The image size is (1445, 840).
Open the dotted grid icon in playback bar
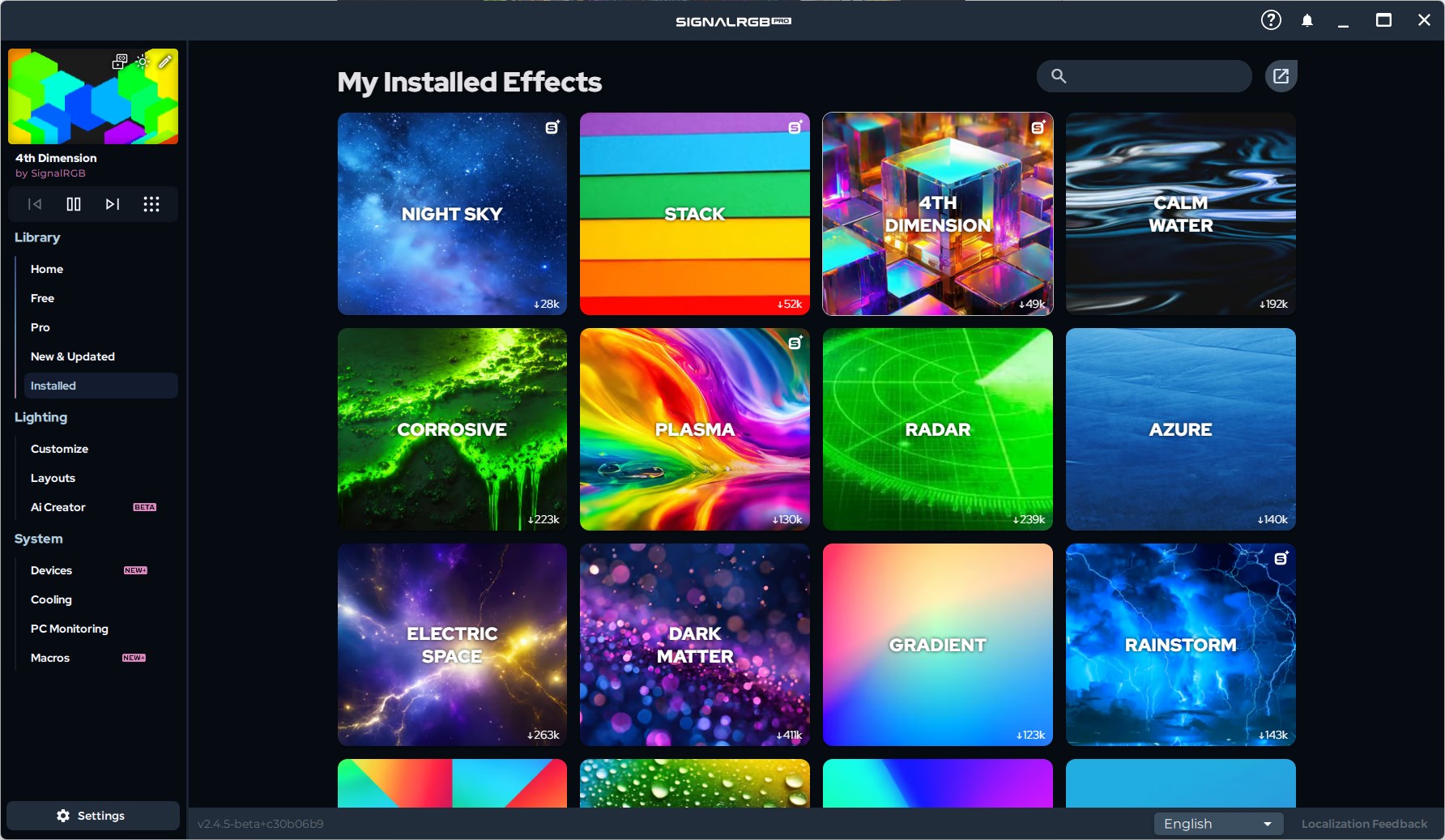(151, 204)
